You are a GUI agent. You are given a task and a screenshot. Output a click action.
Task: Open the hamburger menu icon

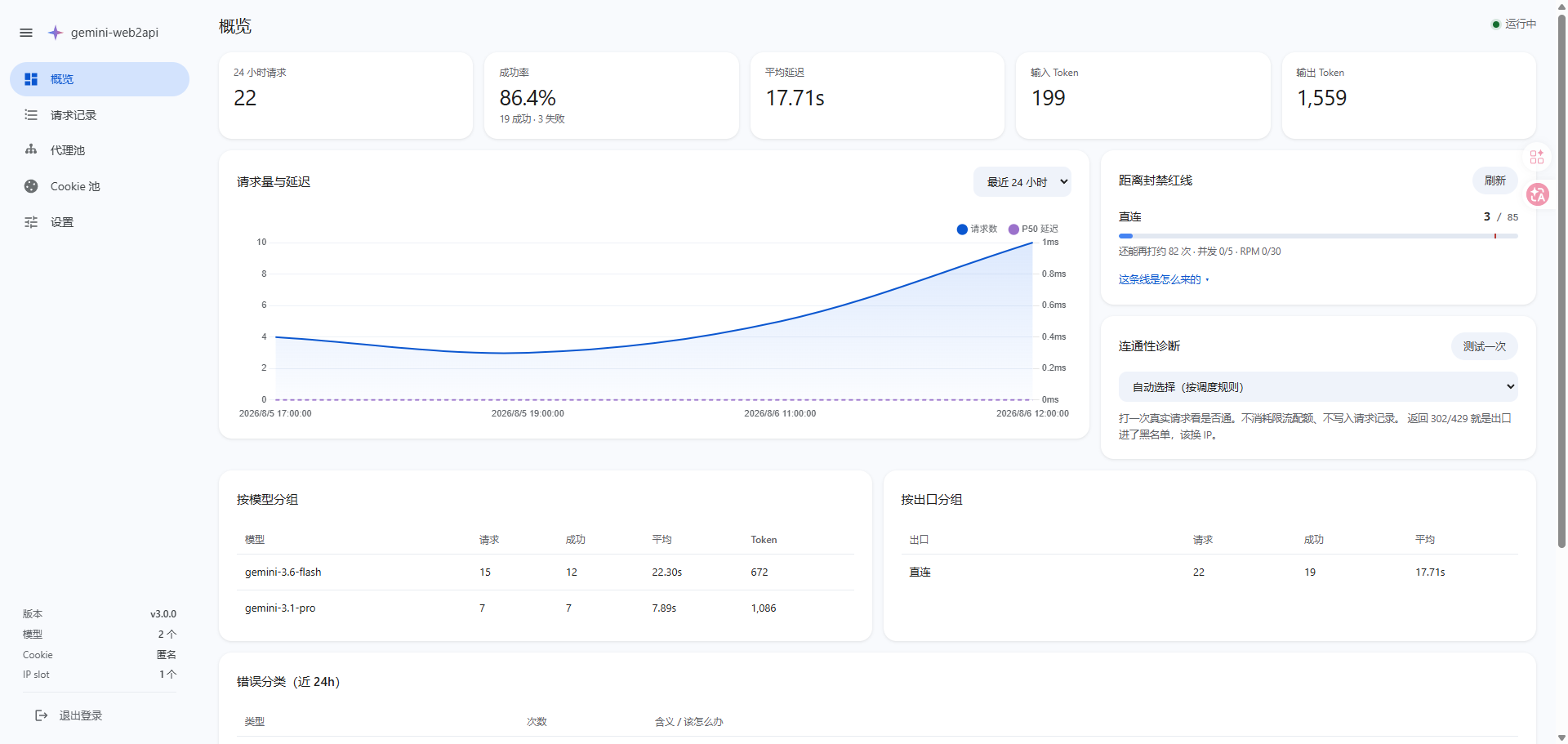click(x=26, y=33)
